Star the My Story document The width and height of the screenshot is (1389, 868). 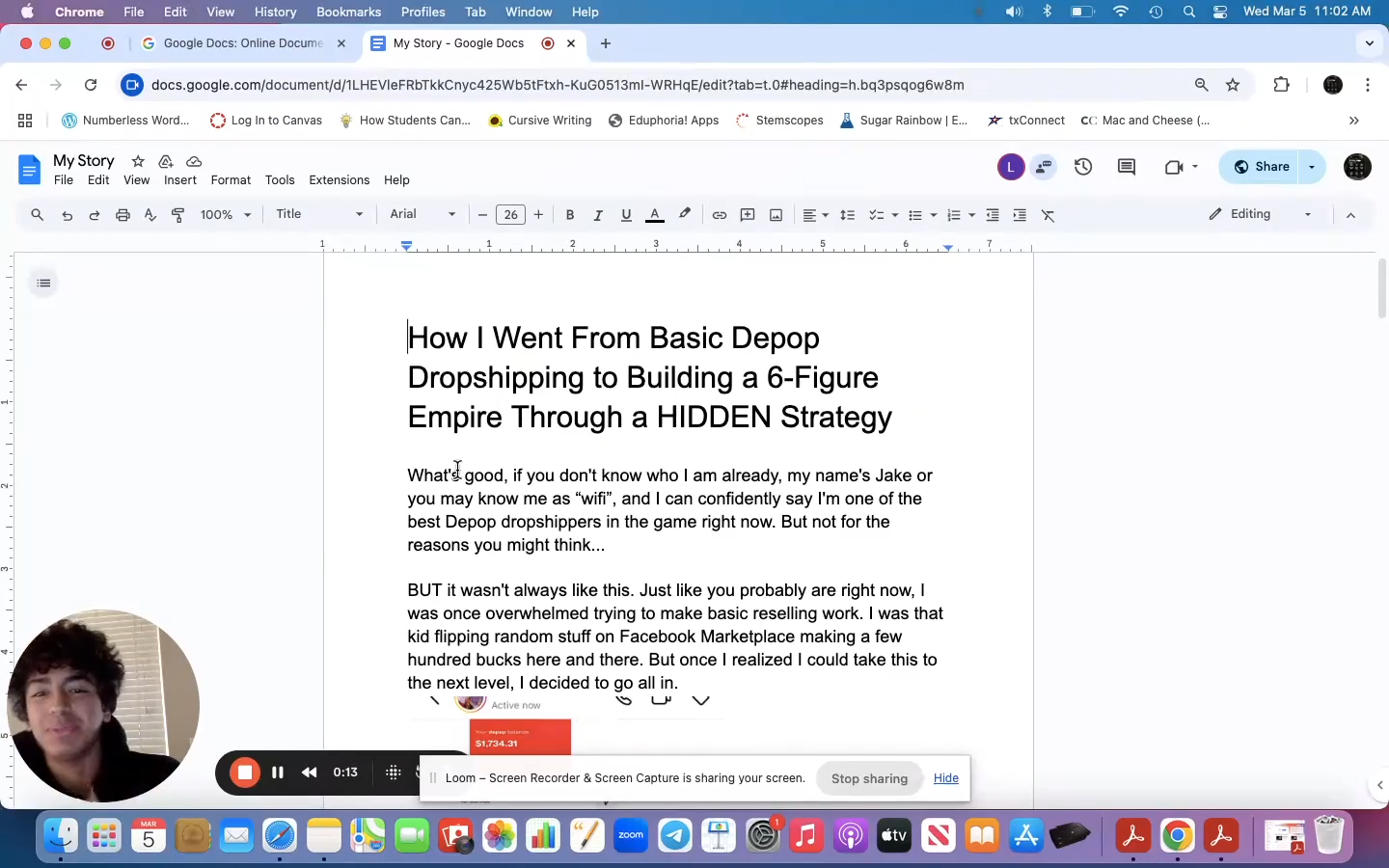pos(138,161)
